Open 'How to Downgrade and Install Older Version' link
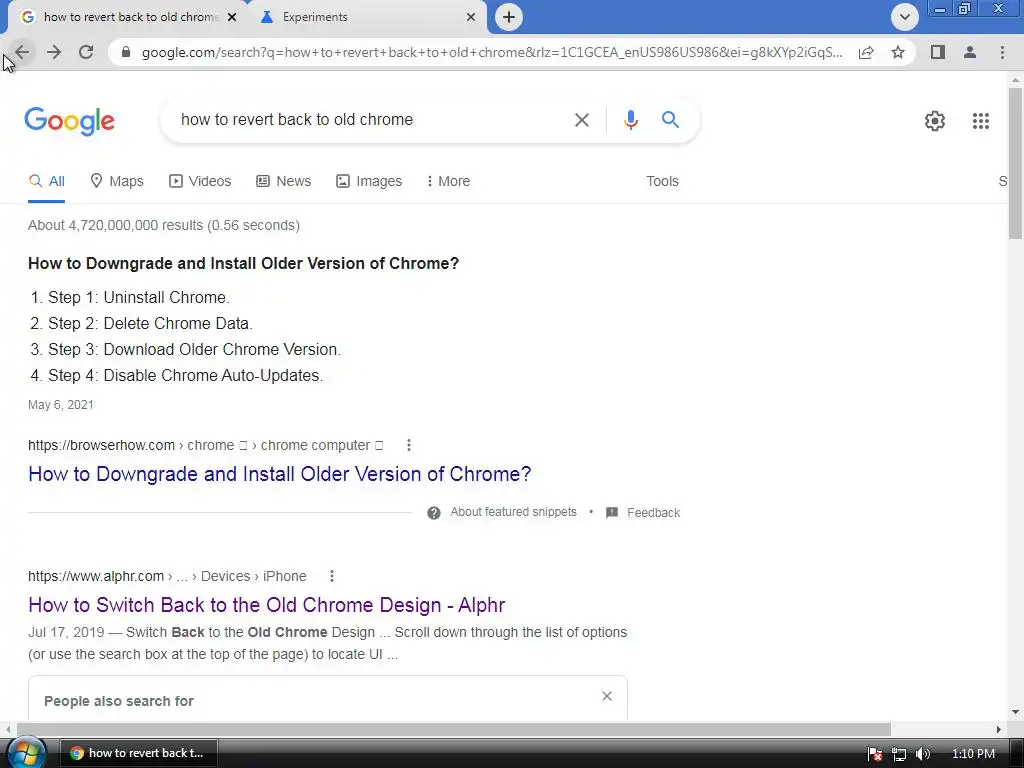The image size is (1024, 768). coord(280,474)
